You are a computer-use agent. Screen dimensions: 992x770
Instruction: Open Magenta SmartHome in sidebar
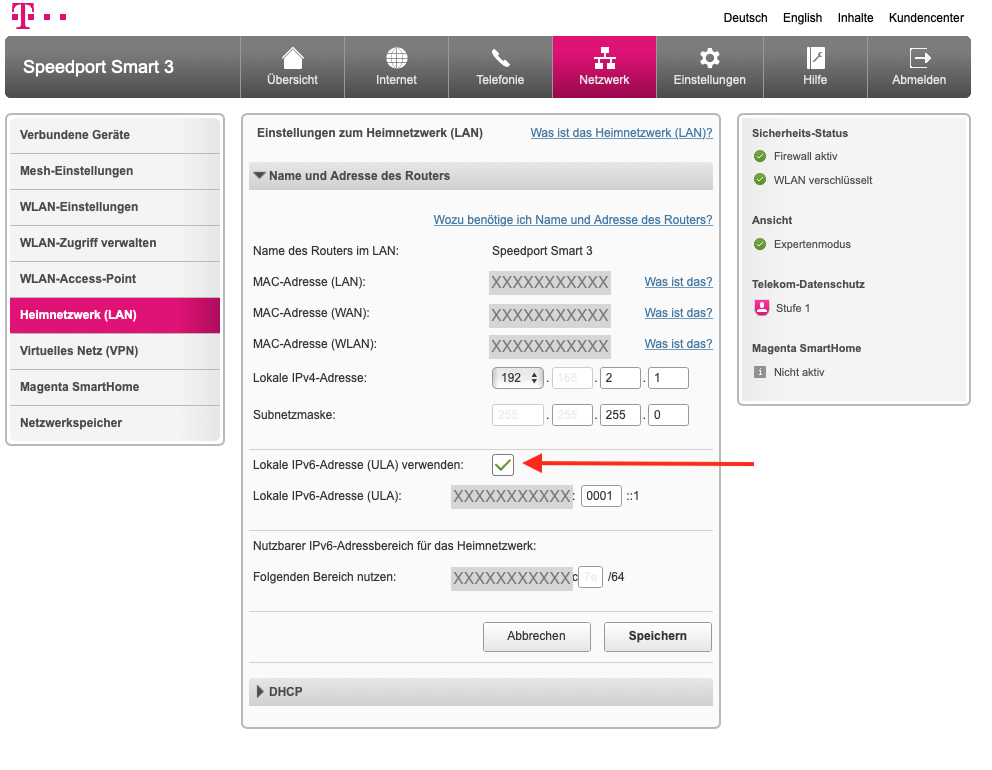[115, 387]
